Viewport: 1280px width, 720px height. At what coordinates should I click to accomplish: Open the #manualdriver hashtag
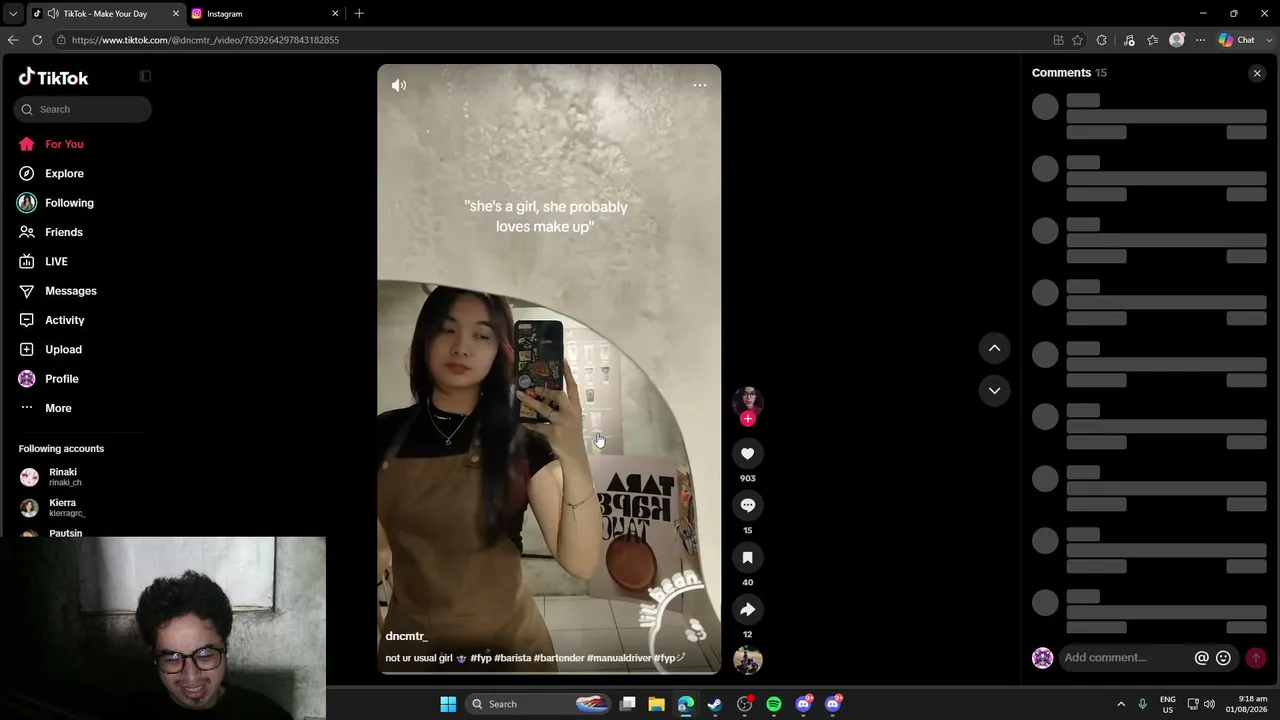click(x=619, y=658)
